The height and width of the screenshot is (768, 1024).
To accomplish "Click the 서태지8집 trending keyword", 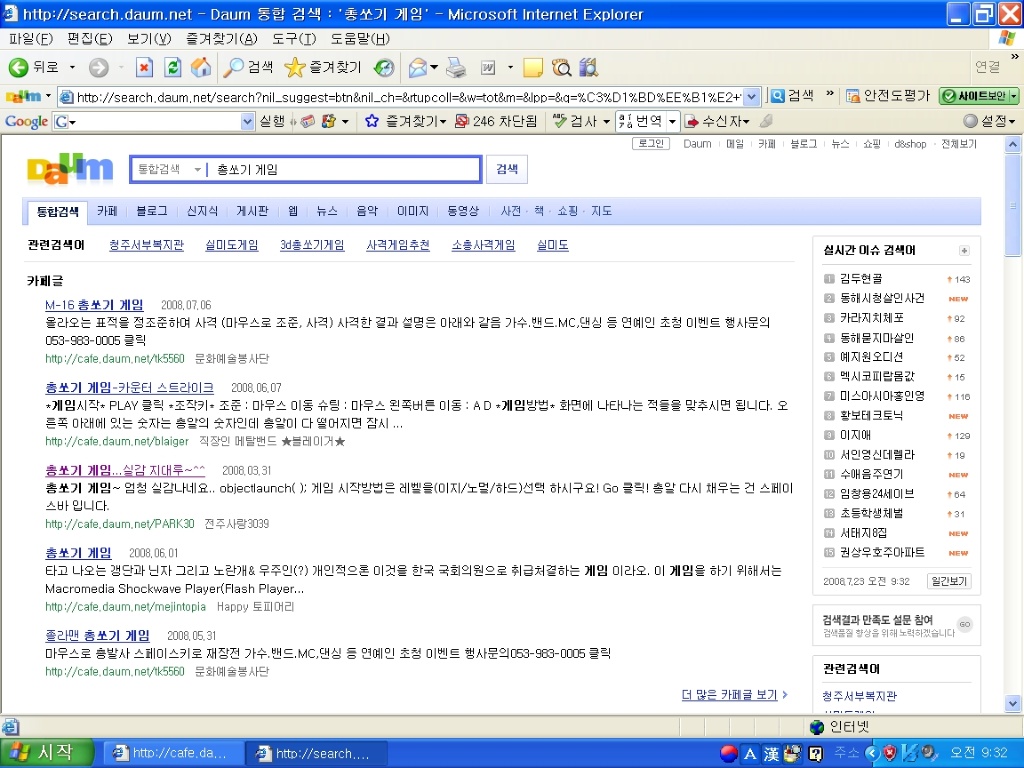I will pos(863,533).
